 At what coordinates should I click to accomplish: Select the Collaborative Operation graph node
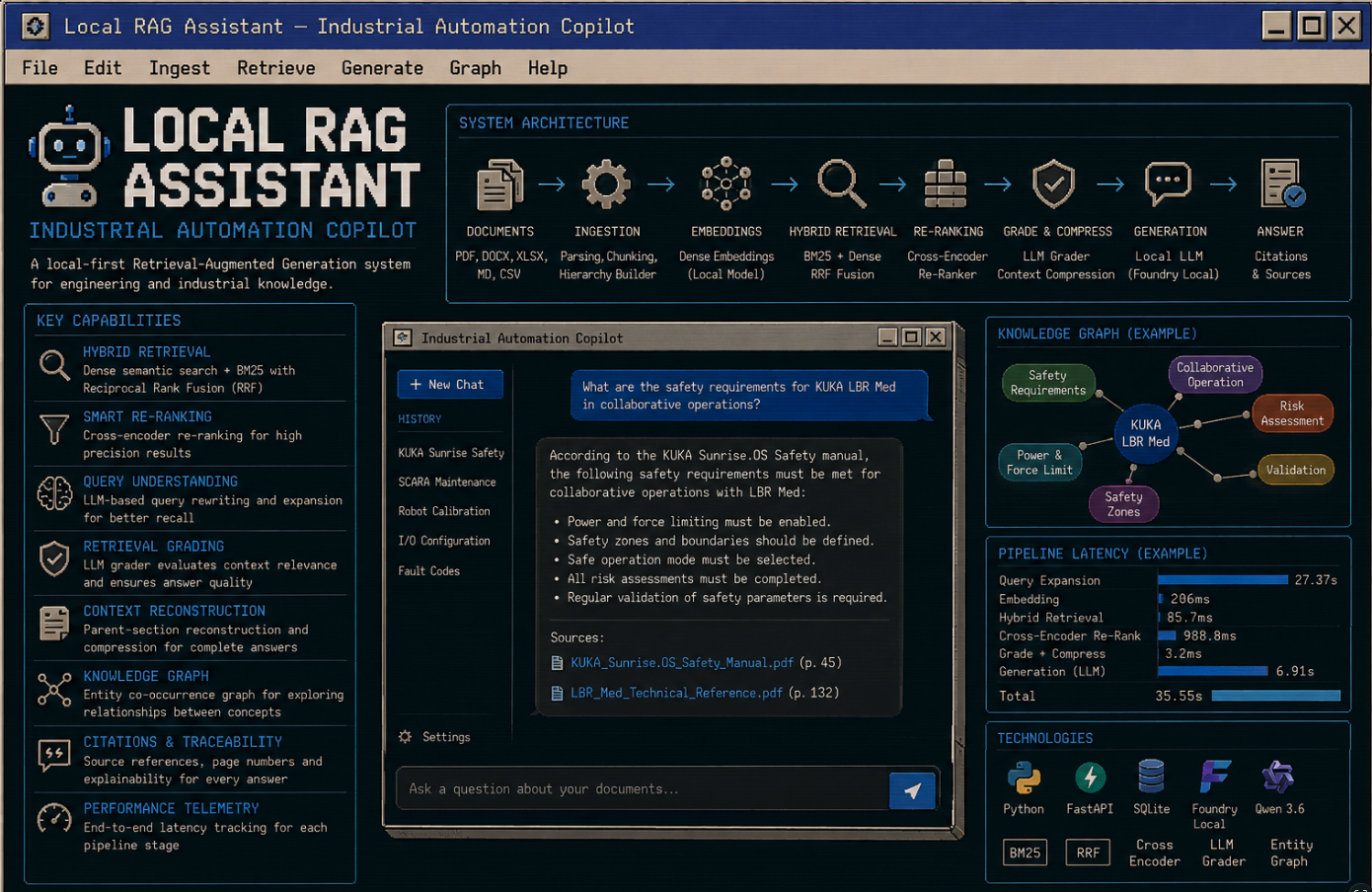click(x=1215, y=375)
